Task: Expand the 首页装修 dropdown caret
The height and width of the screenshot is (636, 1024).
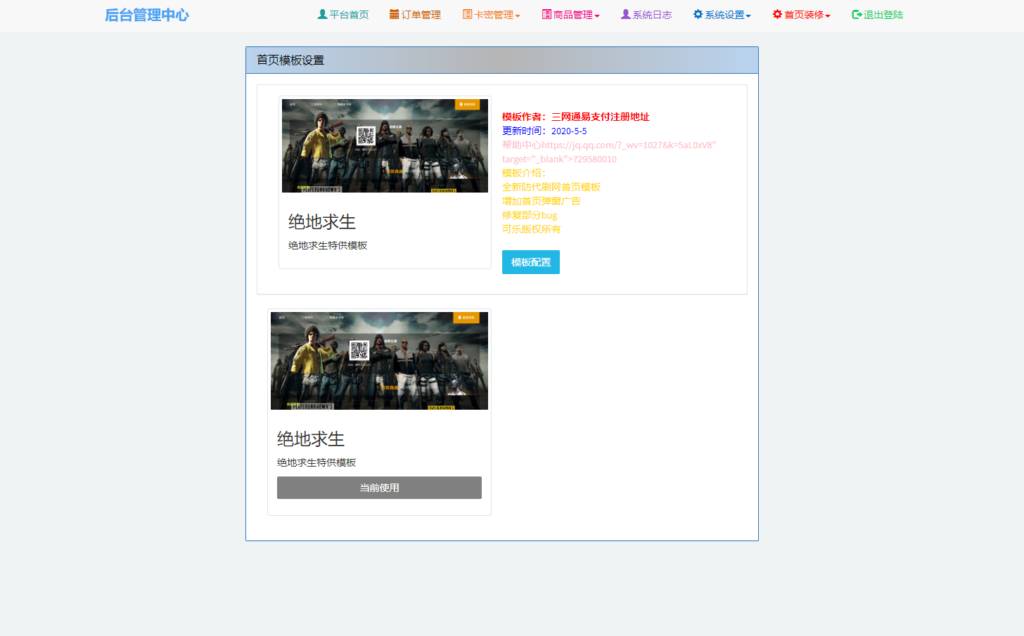Action: pos(827,16)
